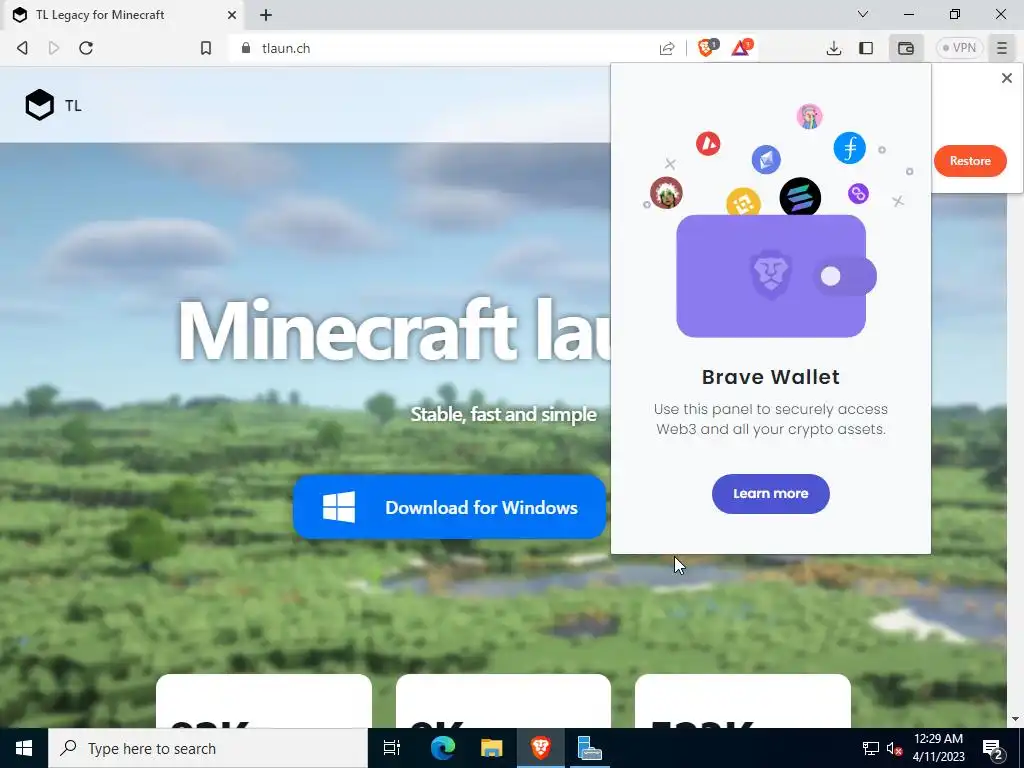This screenshot has height=768, width=1024.
Task: Open a new tab with the plus button
Action: tap(266, 15)
